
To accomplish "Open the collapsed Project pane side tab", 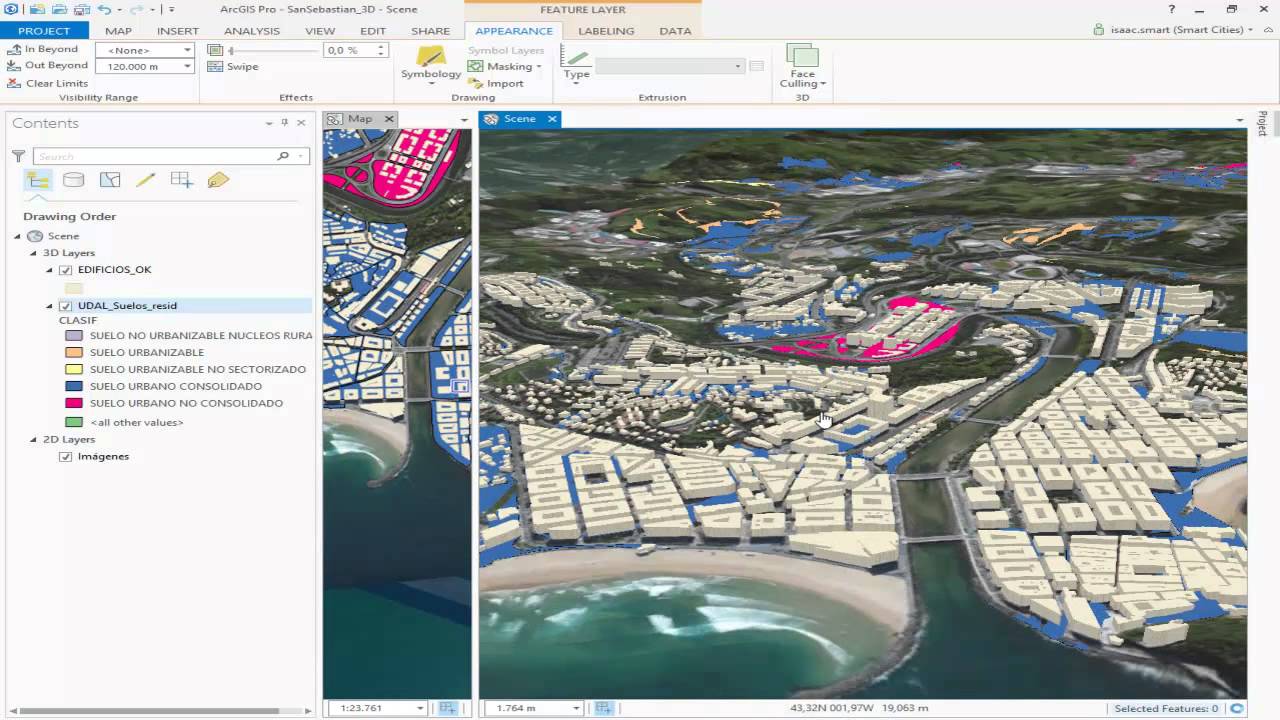I will pyautogui.click(x=1262, y=124).
